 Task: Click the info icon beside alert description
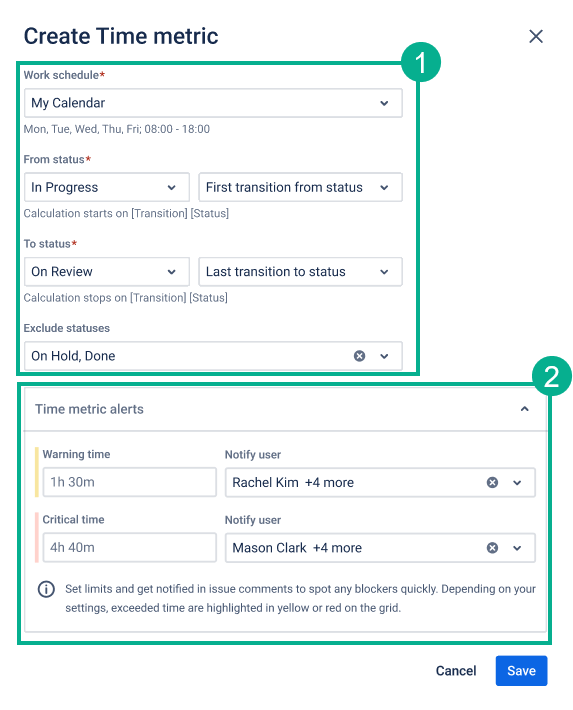point(46,589)
